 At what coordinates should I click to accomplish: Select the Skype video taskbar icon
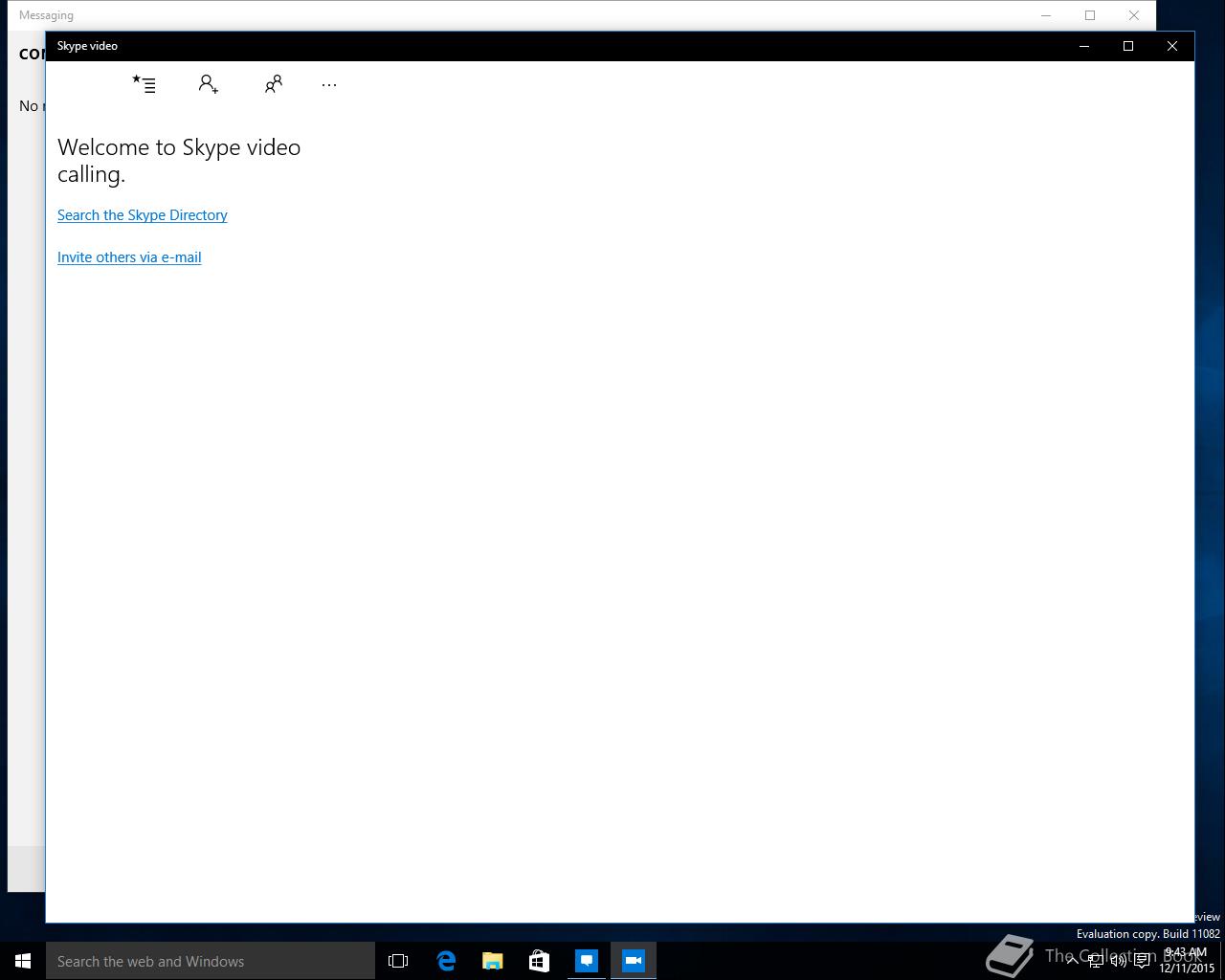click(x=634, y=961)
